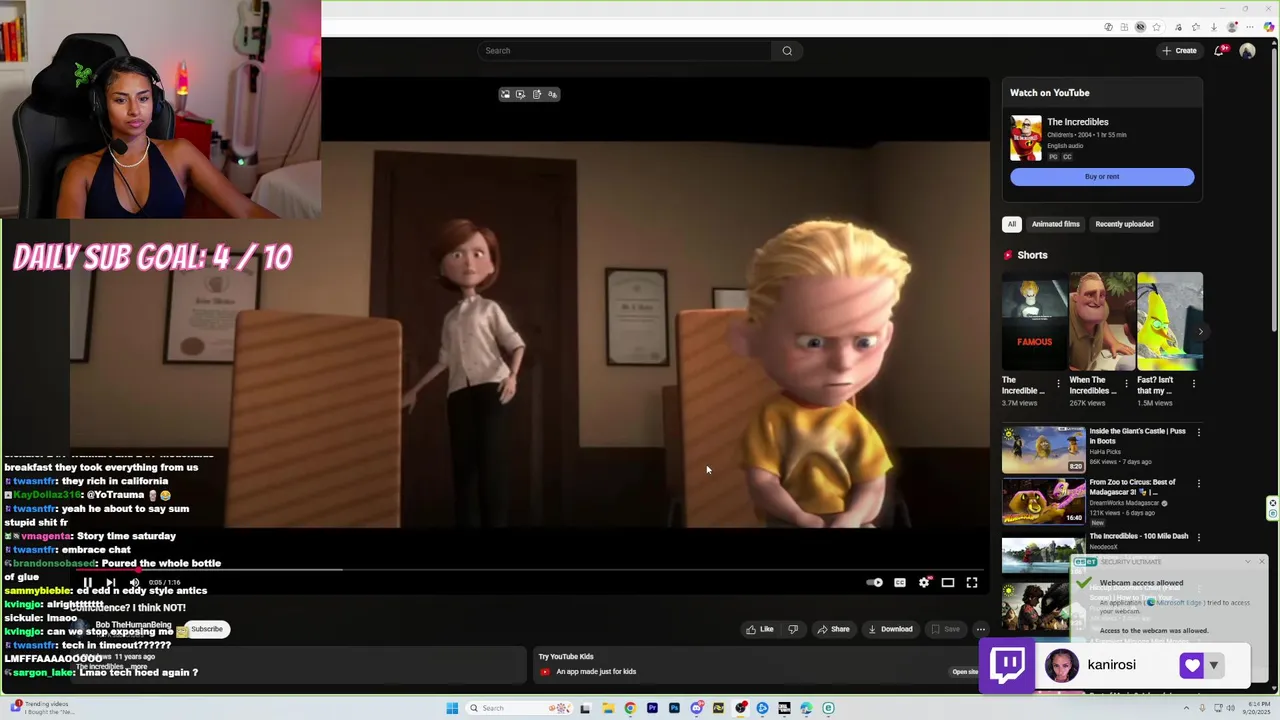Like the video
Image resolution: width=1280 pixels, height=720 pixels.
[760, 629]
